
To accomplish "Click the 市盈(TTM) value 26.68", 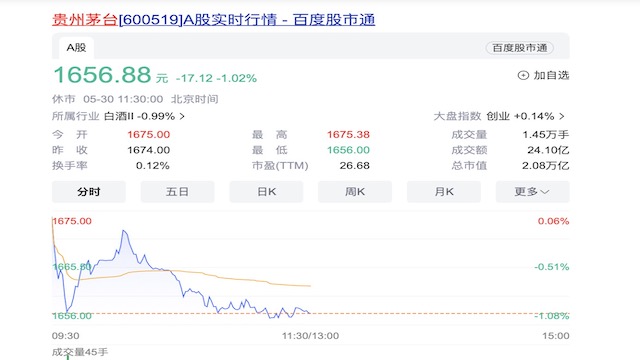I will [355, 166].
